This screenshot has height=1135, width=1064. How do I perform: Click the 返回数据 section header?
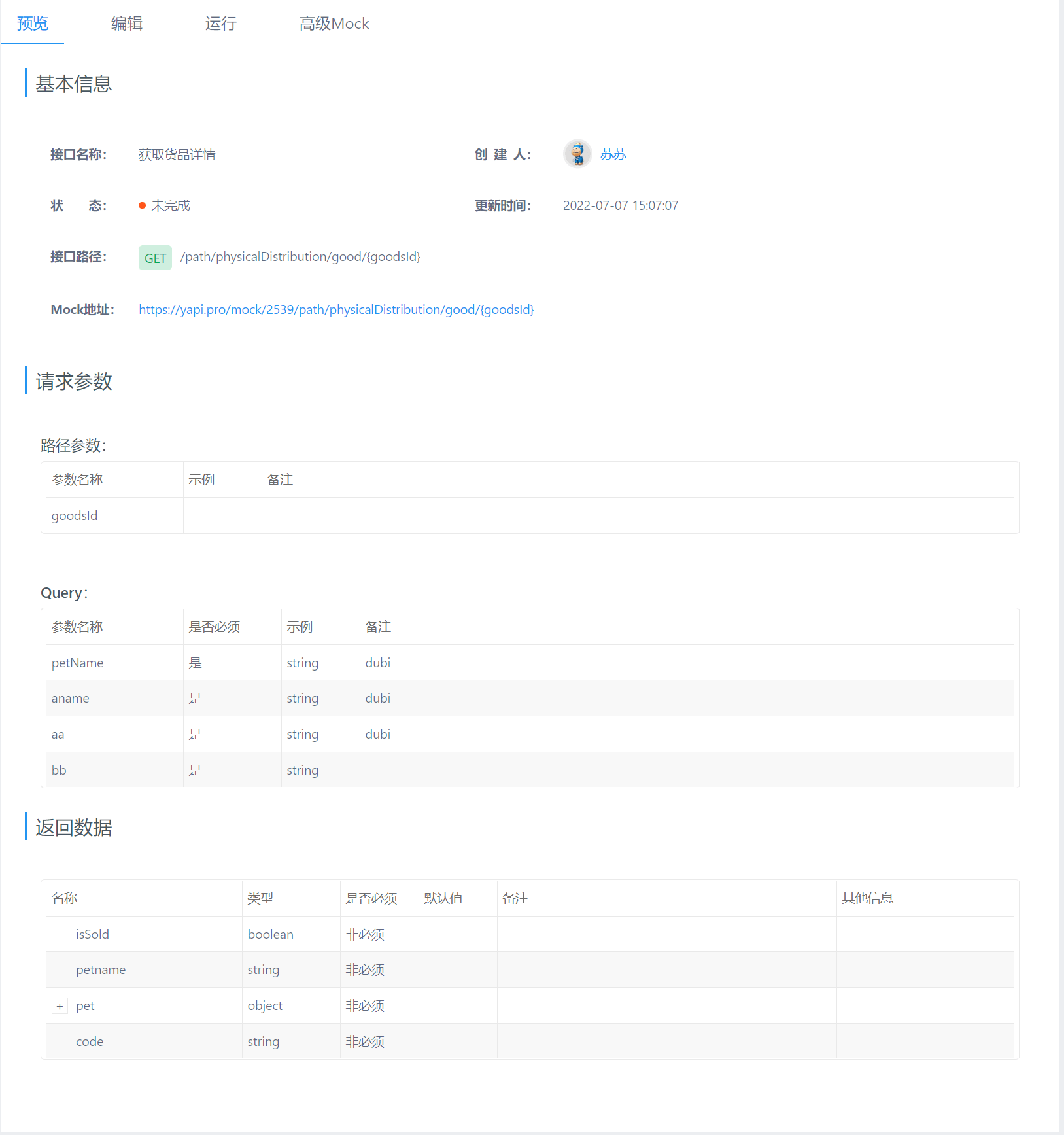(x=73, y=828)
